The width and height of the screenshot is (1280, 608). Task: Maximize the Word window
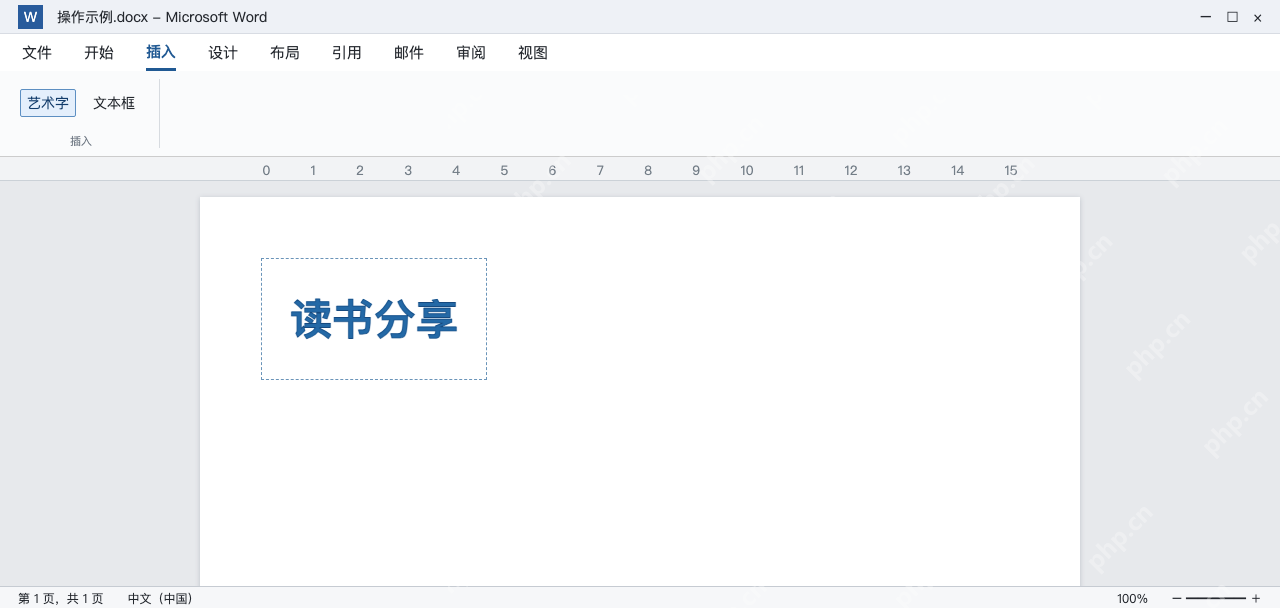[x=1232, y=17]
